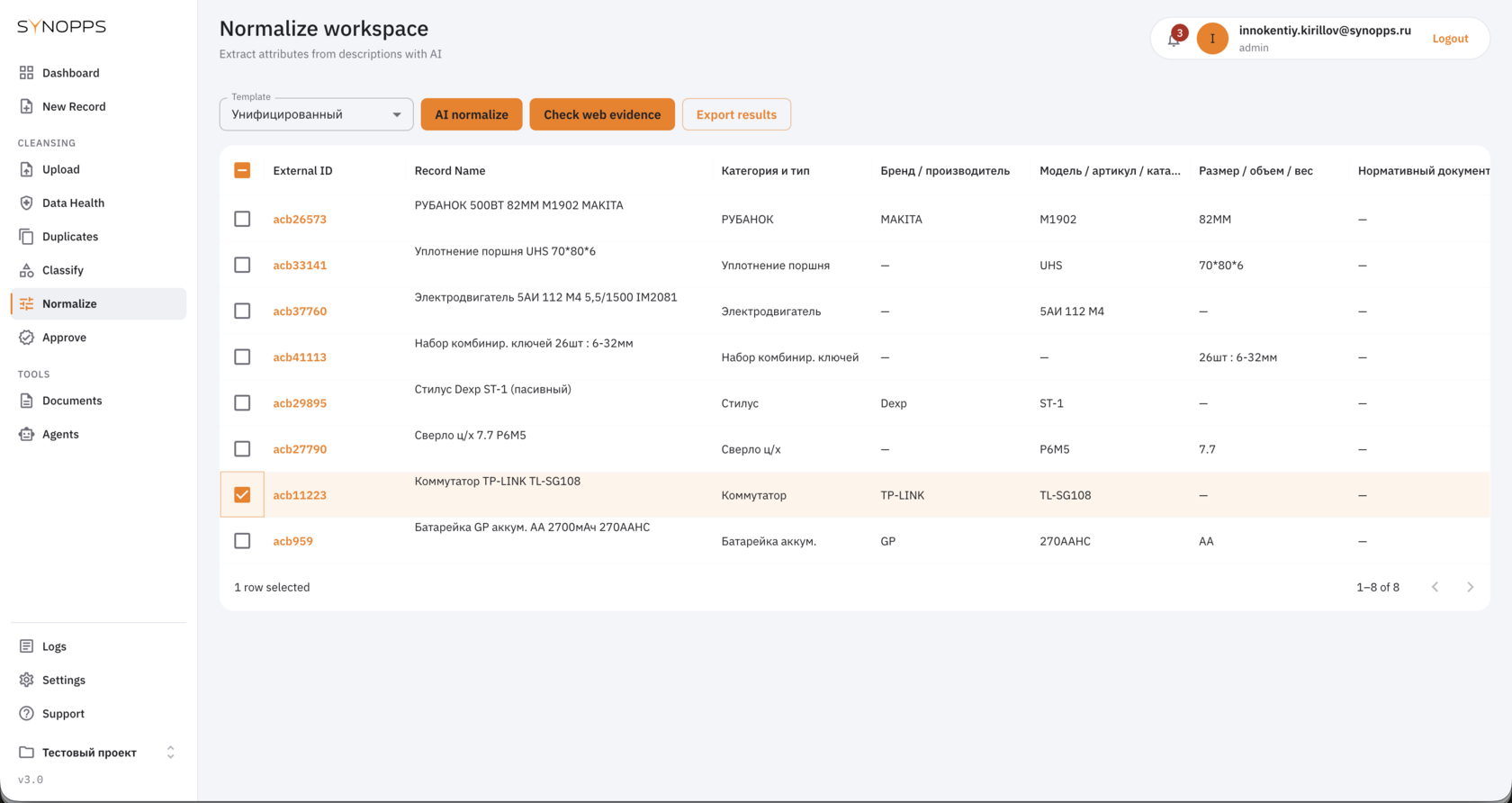The image size is (1512, 803).
Task: Click the Record Name column header
Action: [x=450, y=170]
